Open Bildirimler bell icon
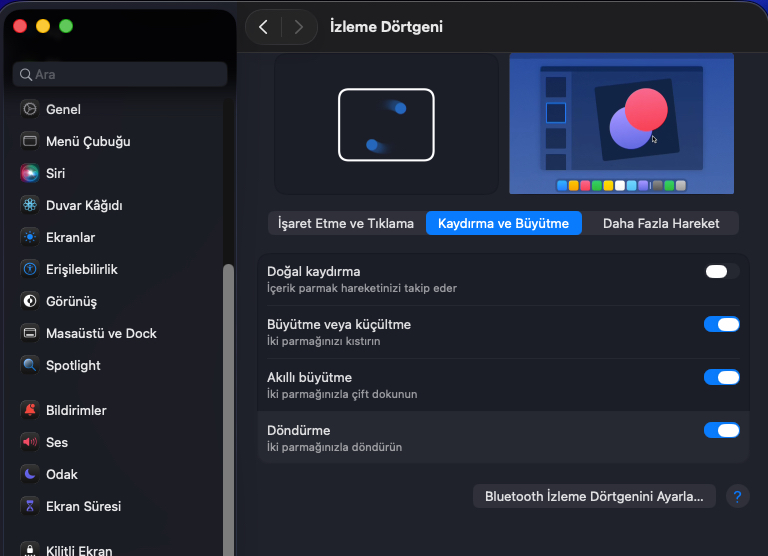The width and height of the screenshot is (768, 556). (30, 410)
